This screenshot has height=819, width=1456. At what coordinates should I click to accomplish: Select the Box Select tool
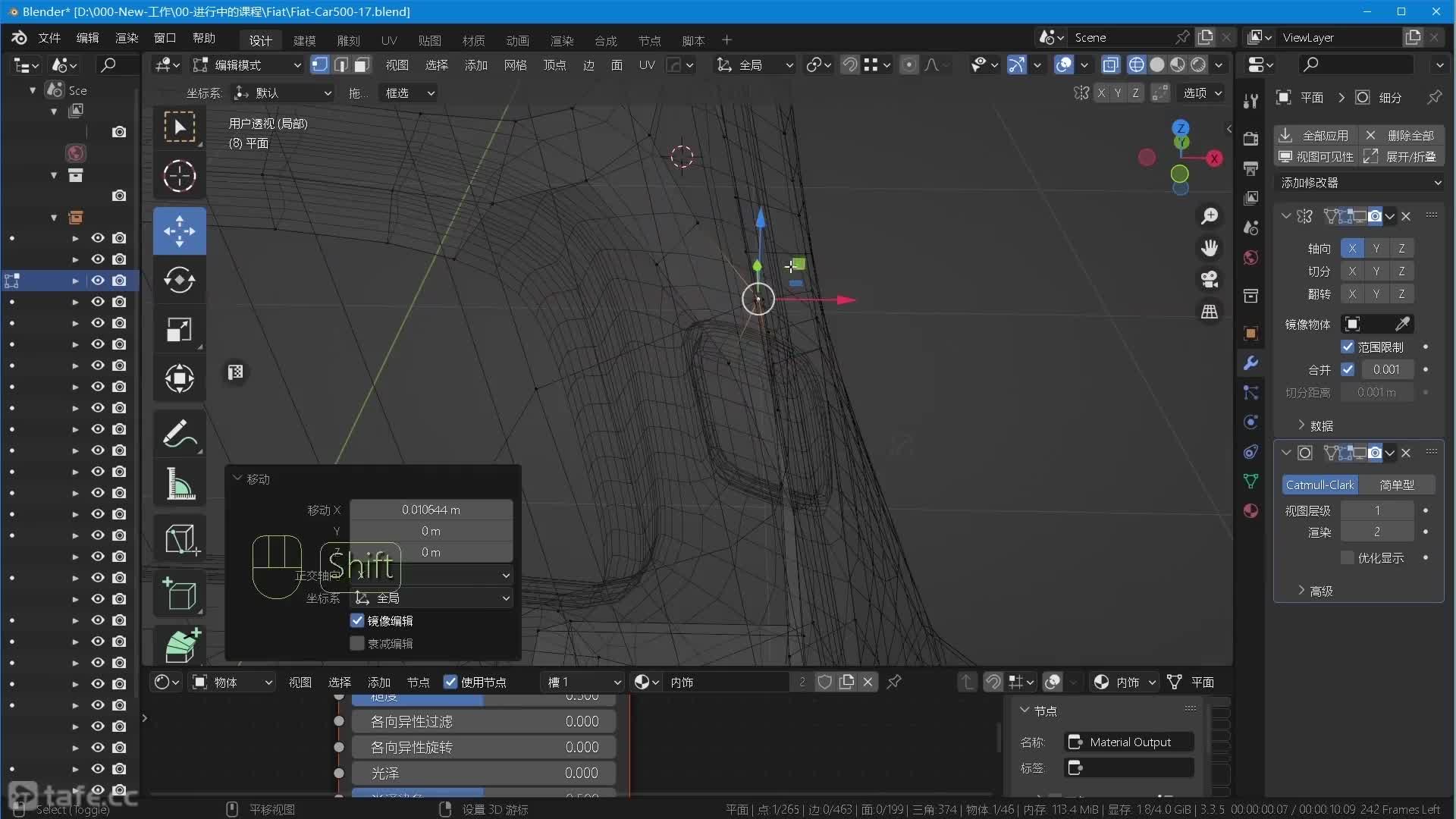click(180, 127)
